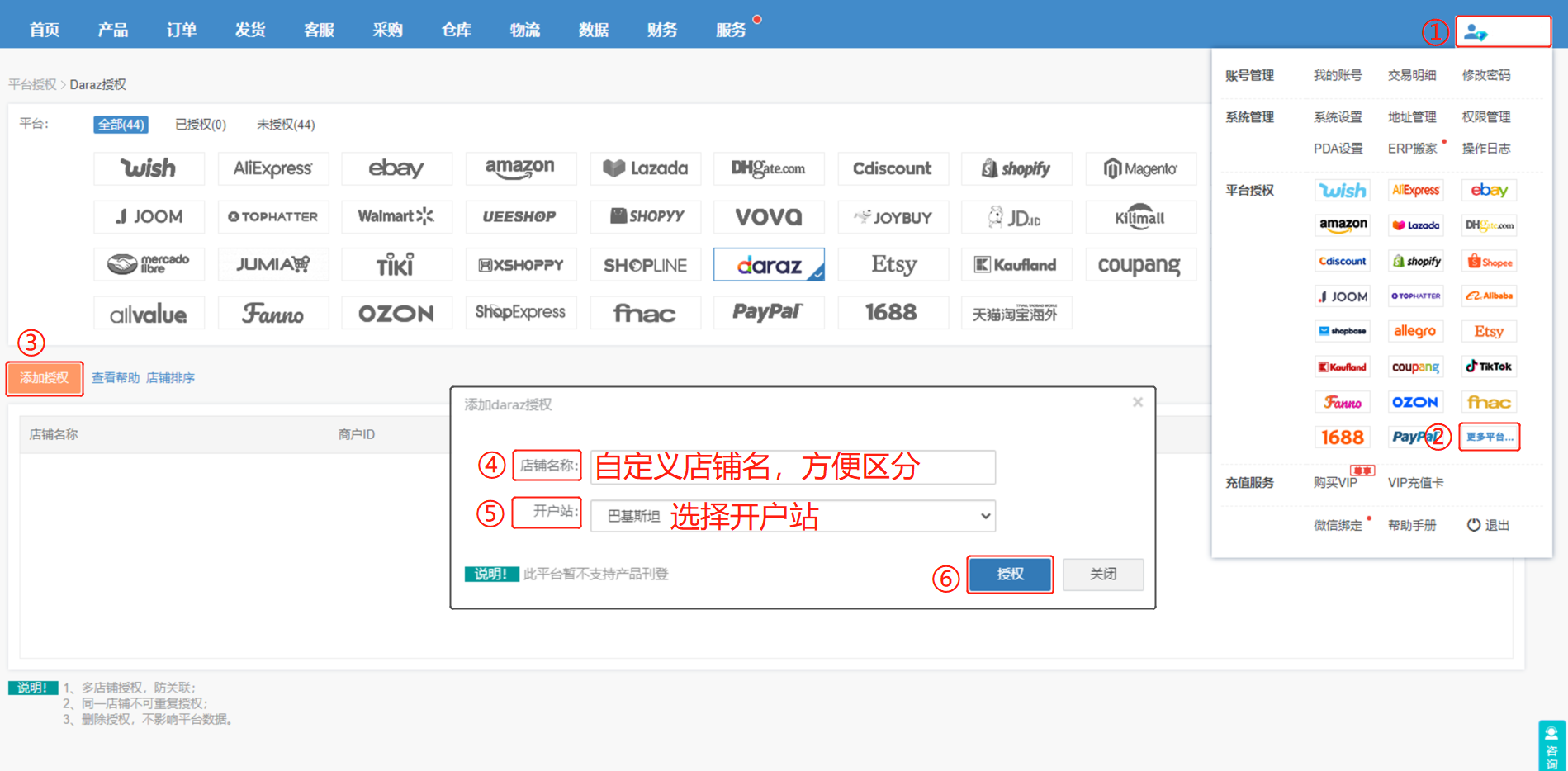This screenshot has height=771, width=1568.
Task: Close the 添加daraz授权 dialog with X
Action: [1138, 402]
